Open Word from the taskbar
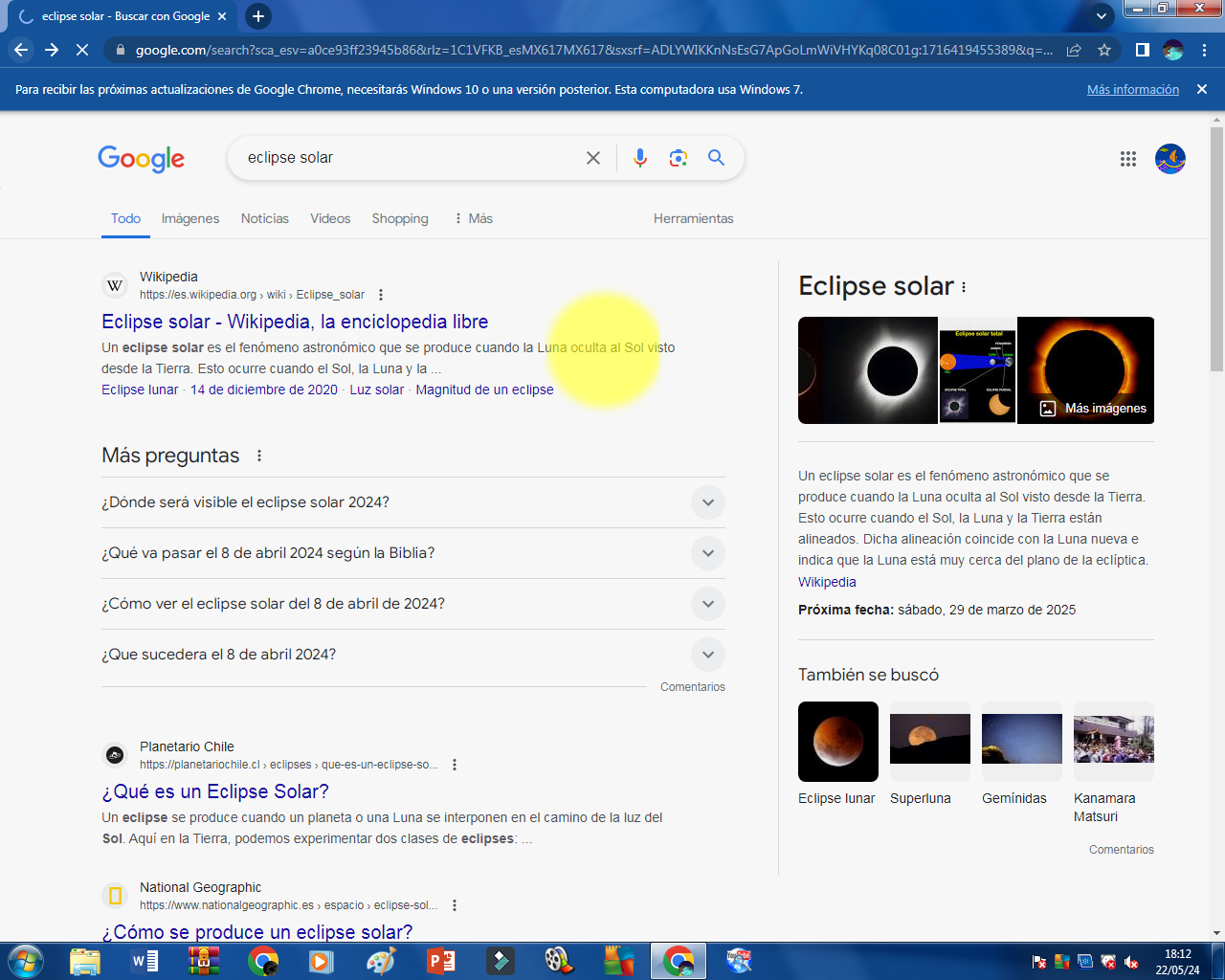 tap(145, 961)
